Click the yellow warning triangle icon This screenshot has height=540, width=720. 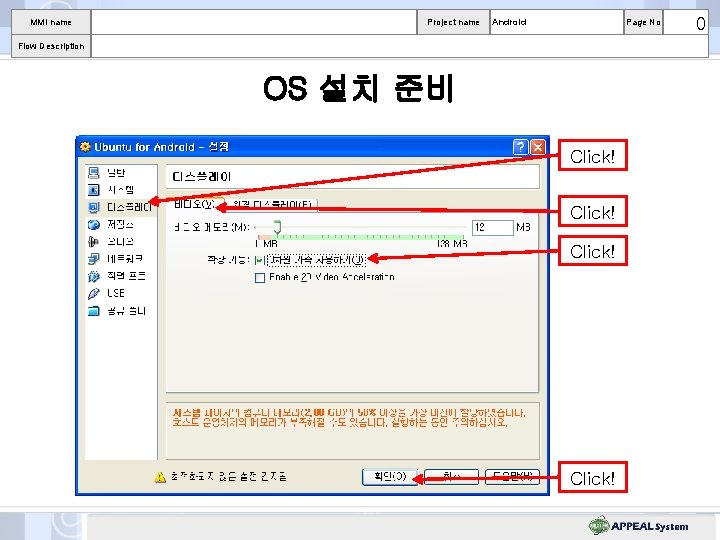pyautogui.click(x=160, y=477)
